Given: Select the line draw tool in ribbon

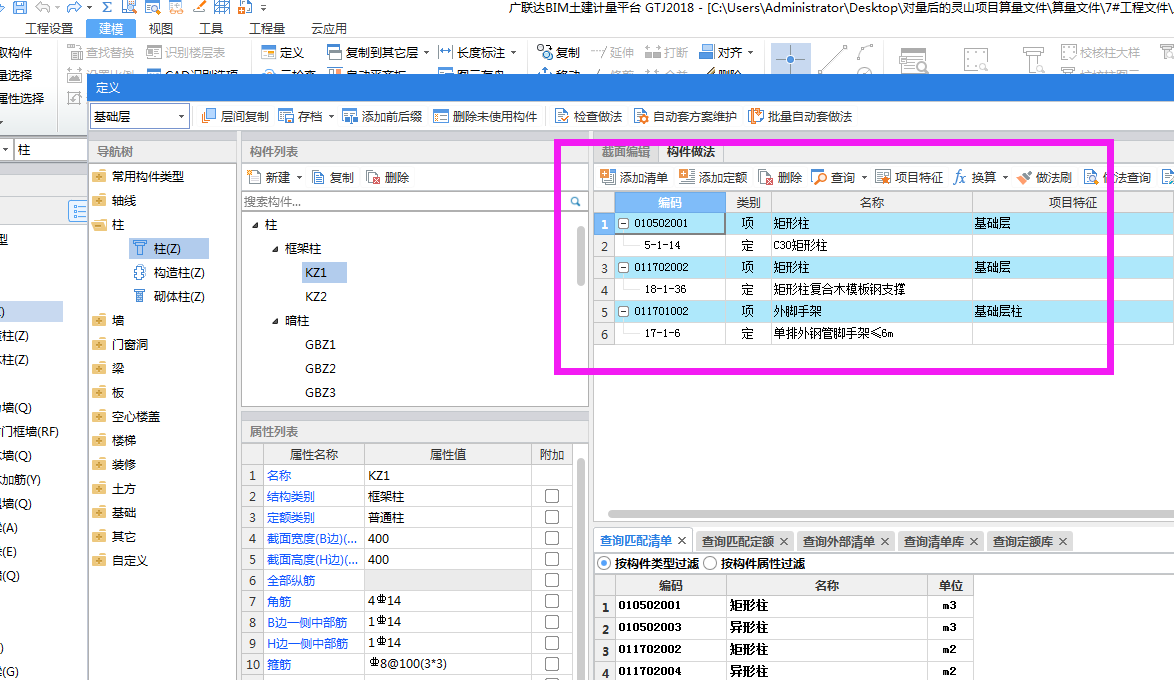Looking at the screenshot, I should click(x=832, y=58).
